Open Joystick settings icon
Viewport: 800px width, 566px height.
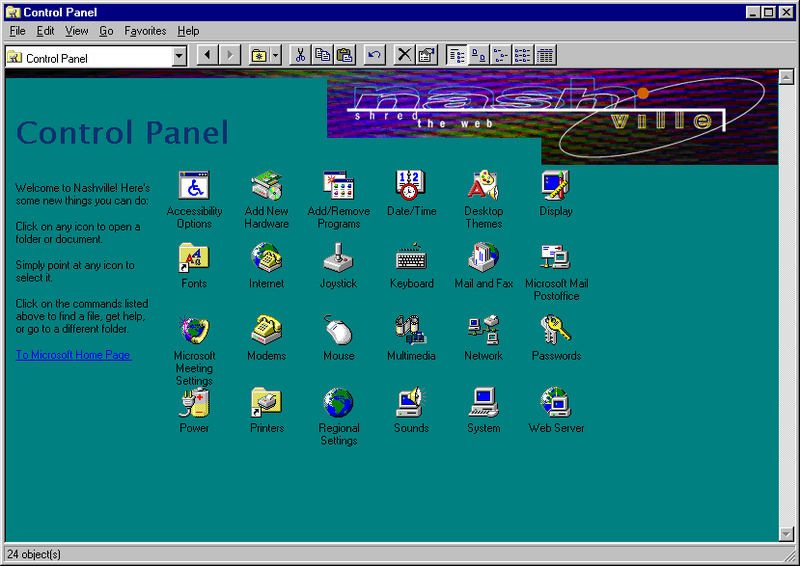(x=339, y=258)
